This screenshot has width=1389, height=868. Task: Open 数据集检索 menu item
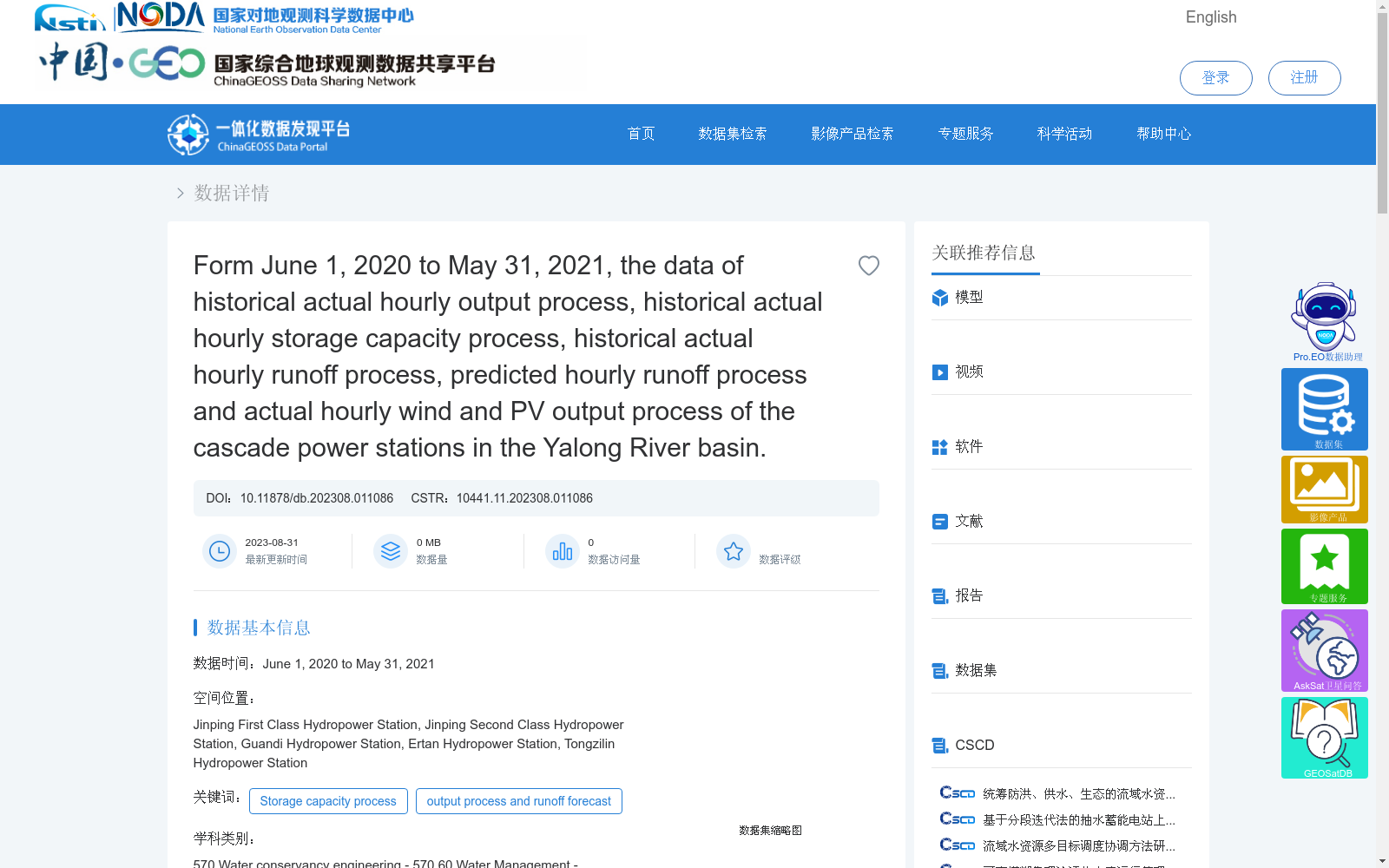click(733, 134)
